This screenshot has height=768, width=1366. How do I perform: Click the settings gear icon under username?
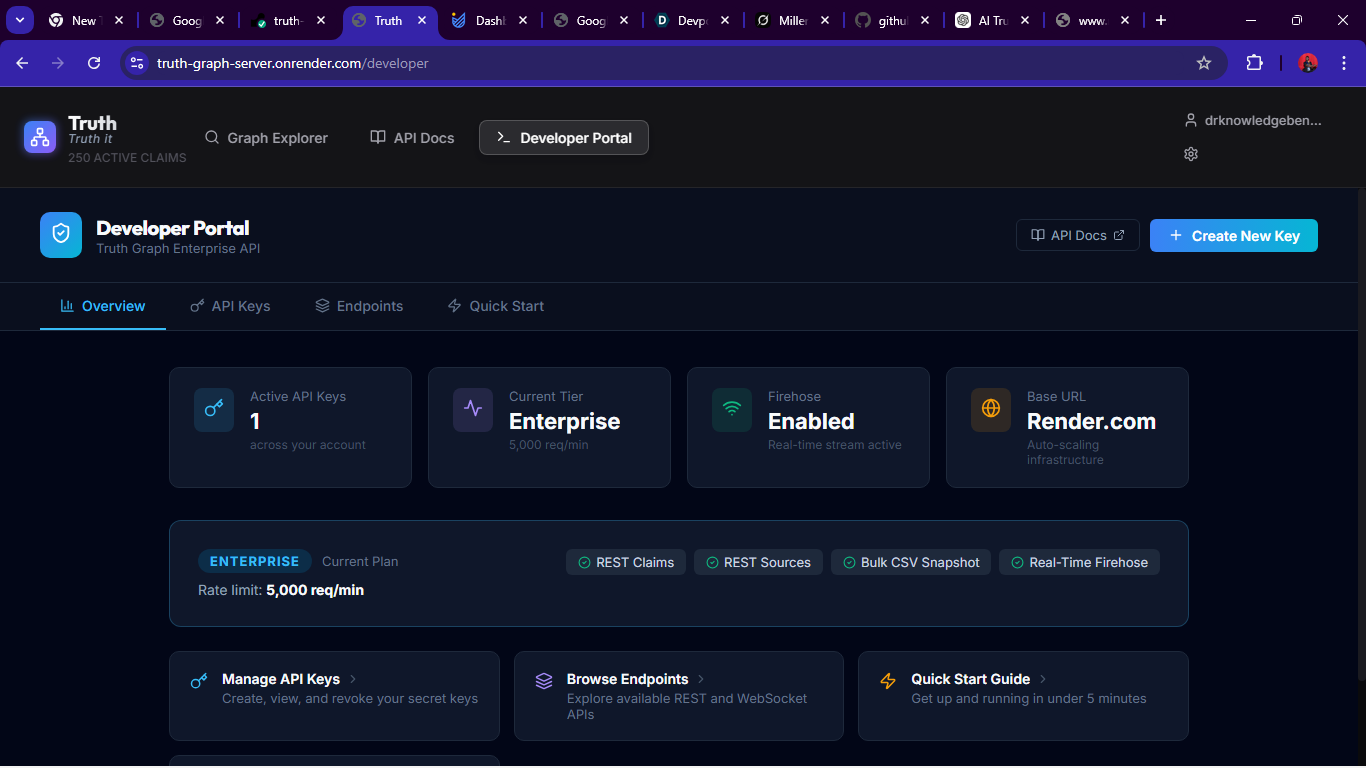[1191, 154]
